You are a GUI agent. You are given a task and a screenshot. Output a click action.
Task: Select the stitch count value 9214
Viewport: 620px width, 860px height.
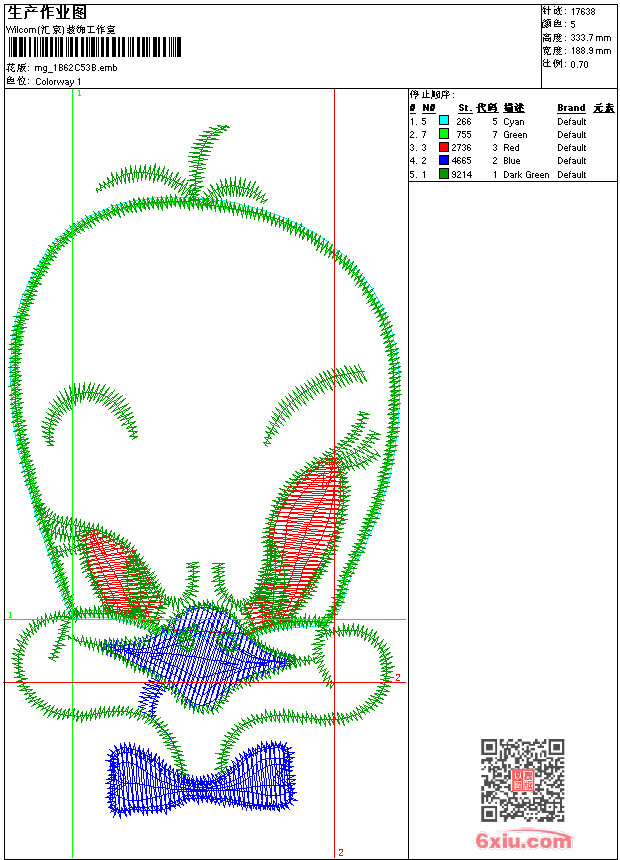tap(461, 175)
